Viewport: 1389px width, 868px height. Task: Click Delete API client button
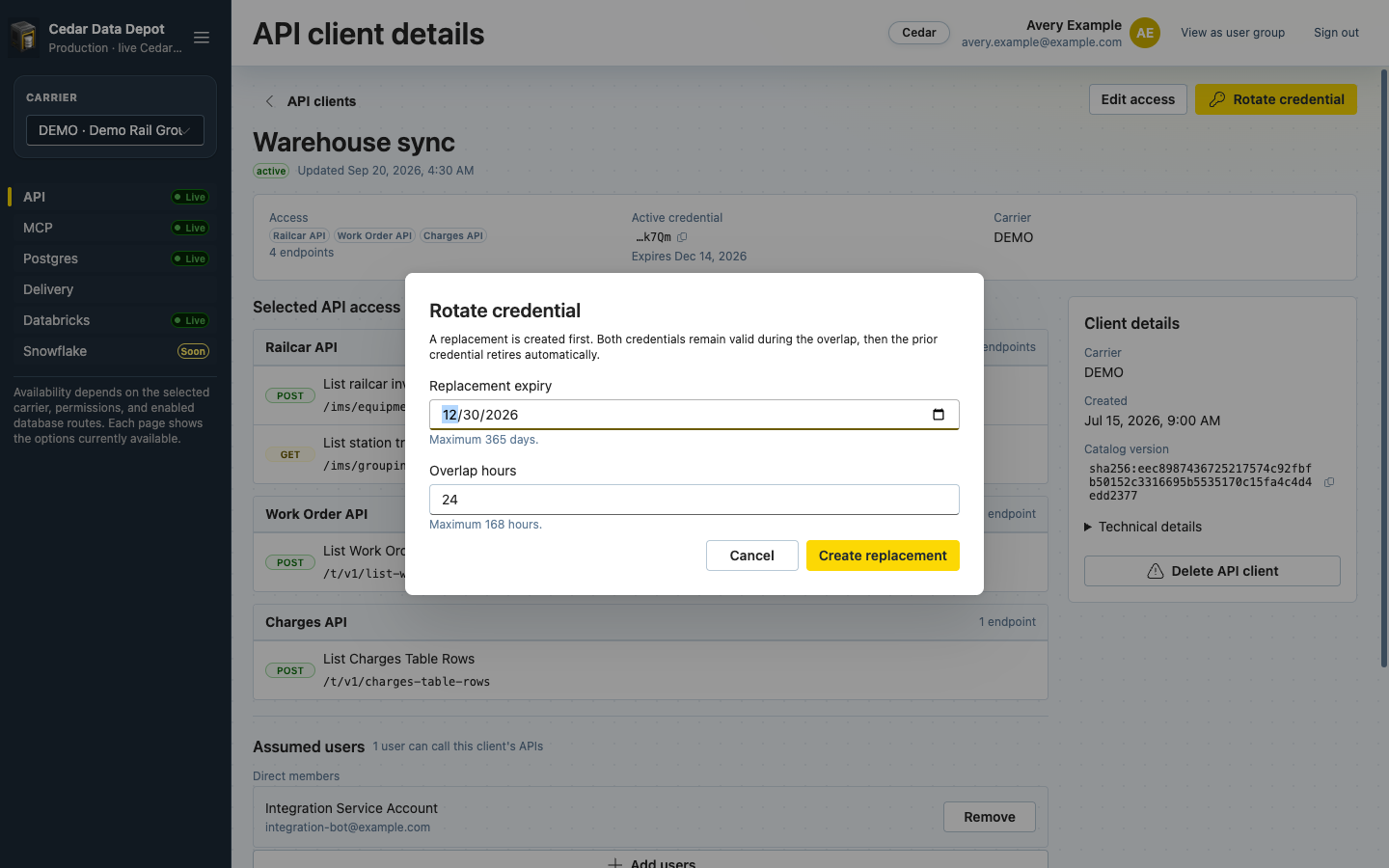click(x=1212, y=571)
